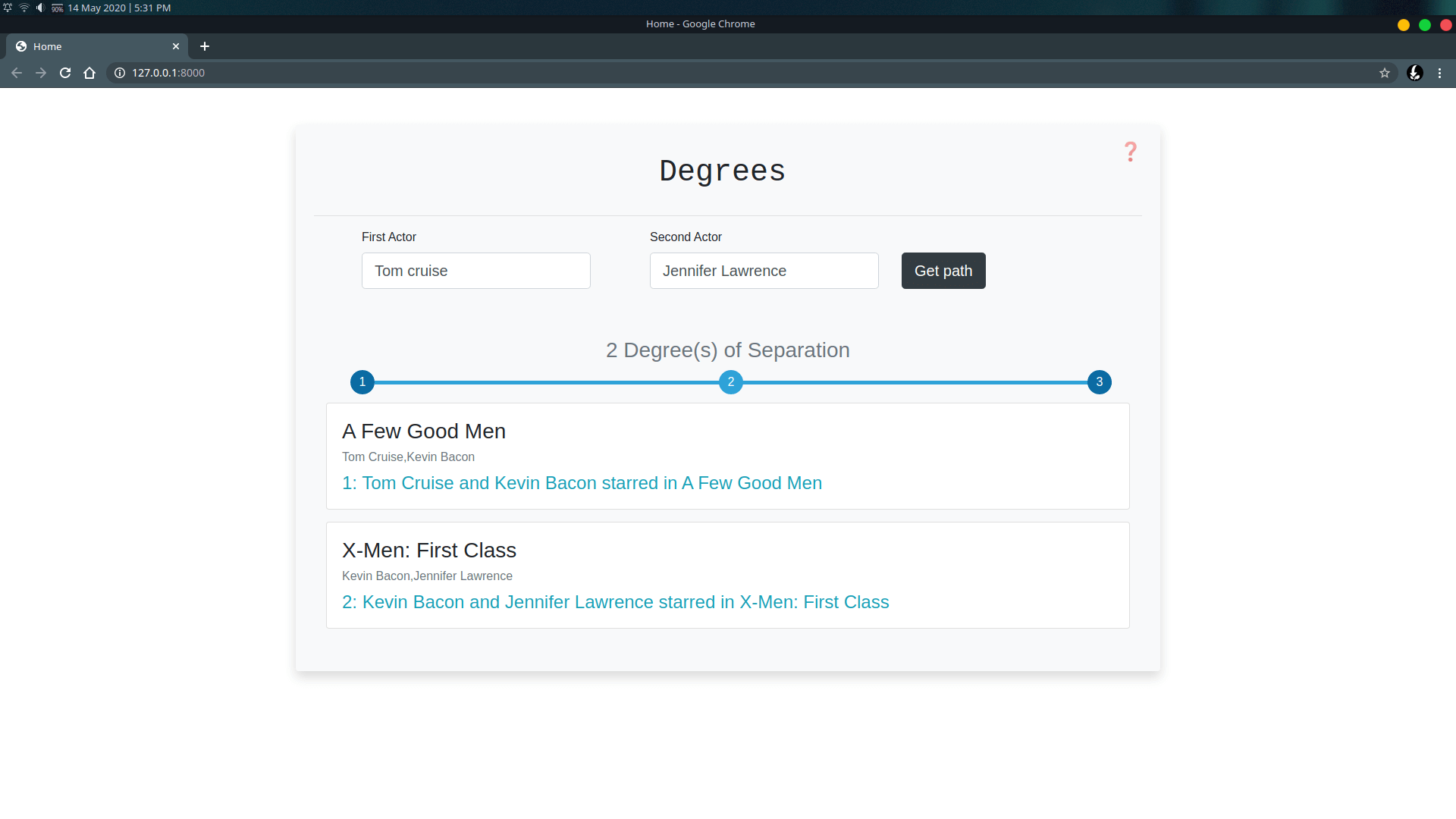The width and height of the screenshot is (1456, 819).
Task: Click the page refresh icon
Action: (x=65, y=72)
